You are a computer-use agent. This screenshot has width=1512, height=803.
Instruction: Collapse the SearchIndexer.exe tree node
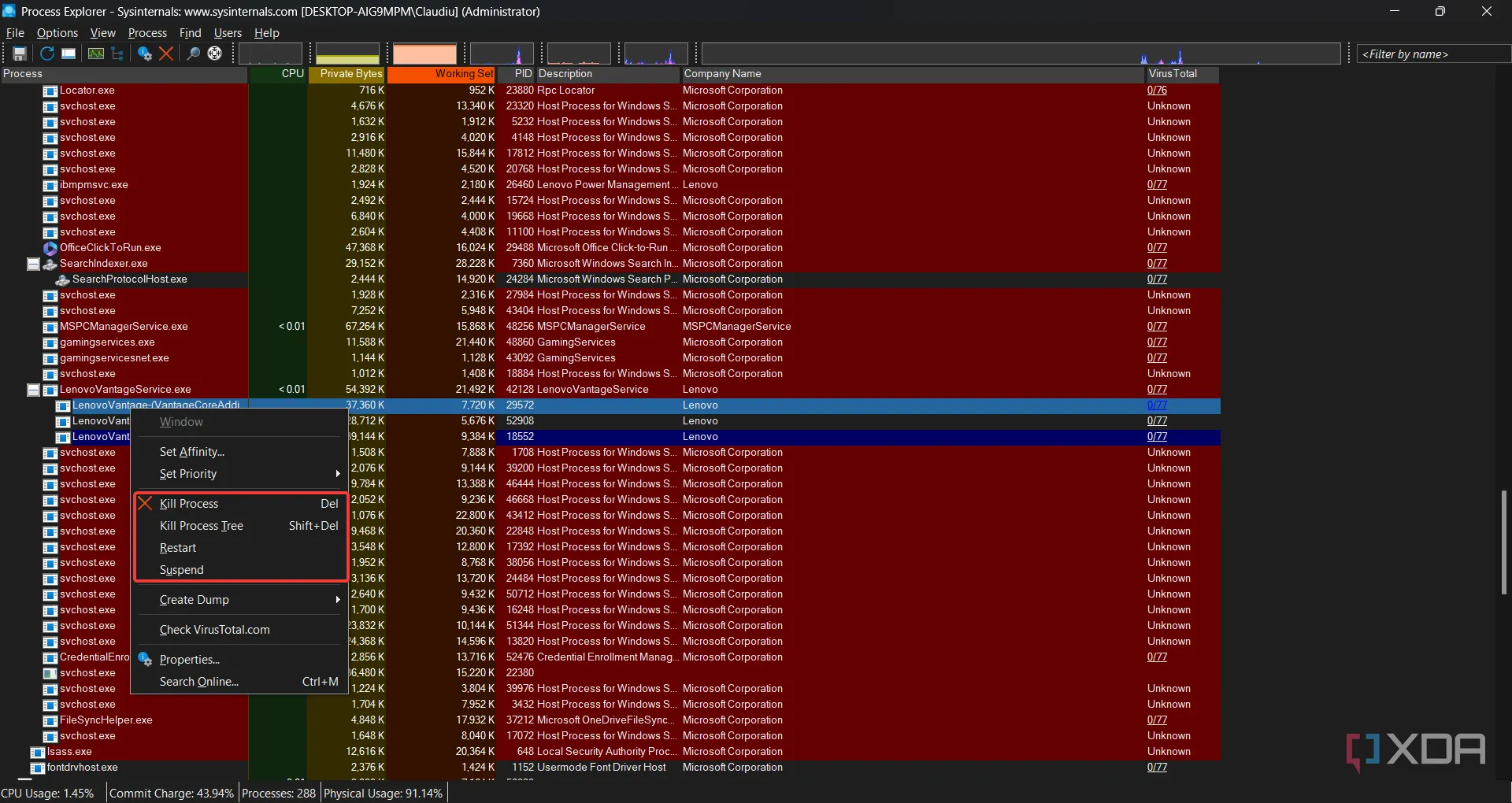pos(33,264)
